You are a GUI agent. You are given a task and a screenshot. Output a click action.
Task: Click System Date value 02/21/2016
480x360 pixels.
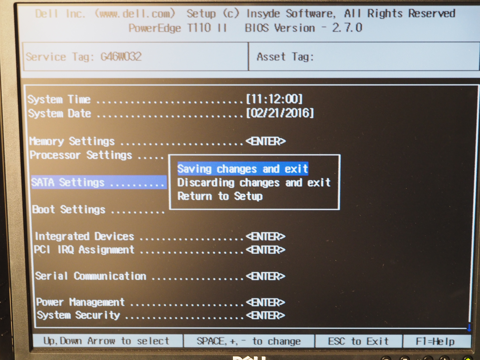pyautogui.click(x=280, y=113)
